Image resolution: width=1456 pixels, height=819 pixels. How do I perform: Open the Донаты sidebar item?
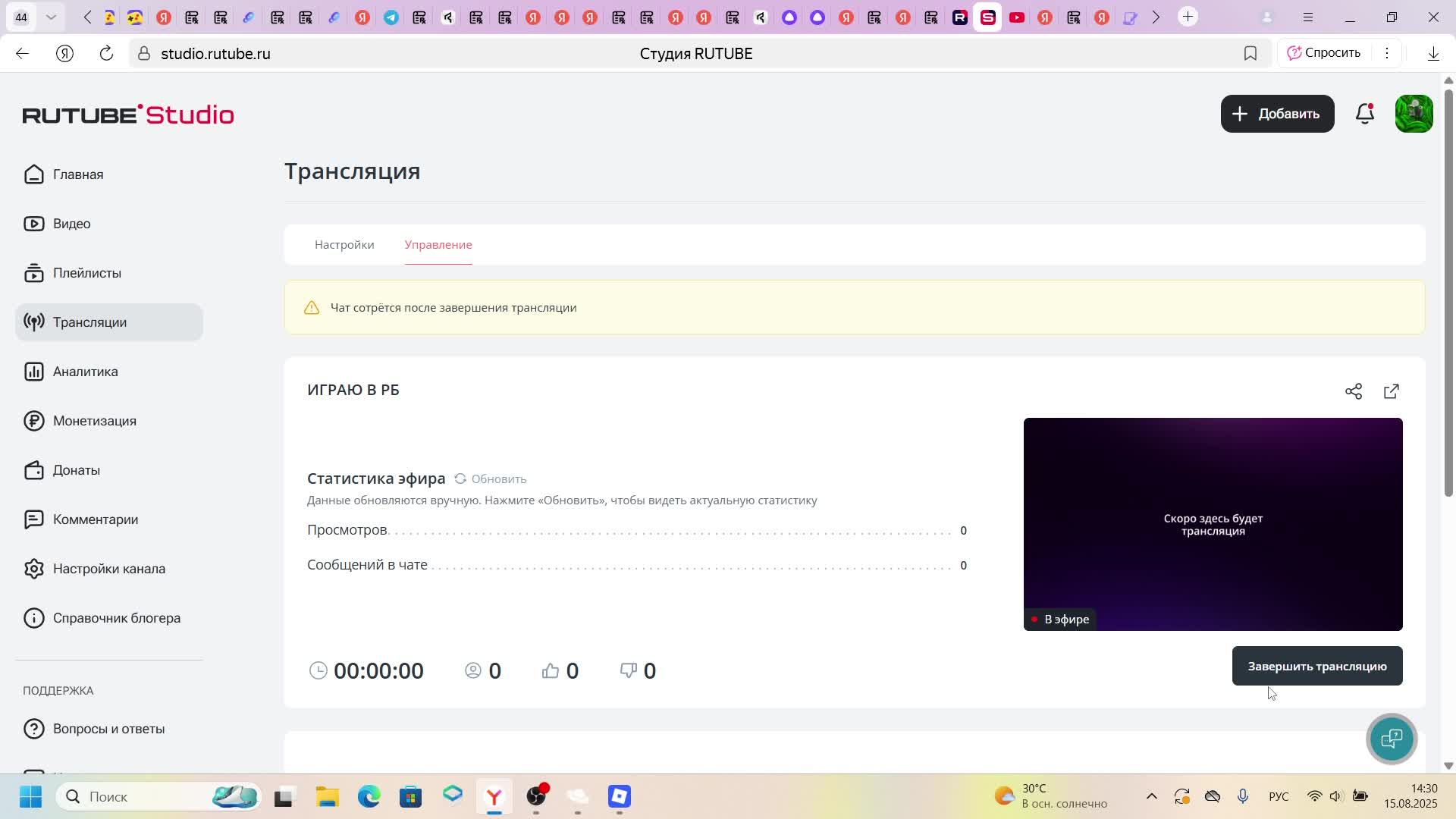click(76, 470)
